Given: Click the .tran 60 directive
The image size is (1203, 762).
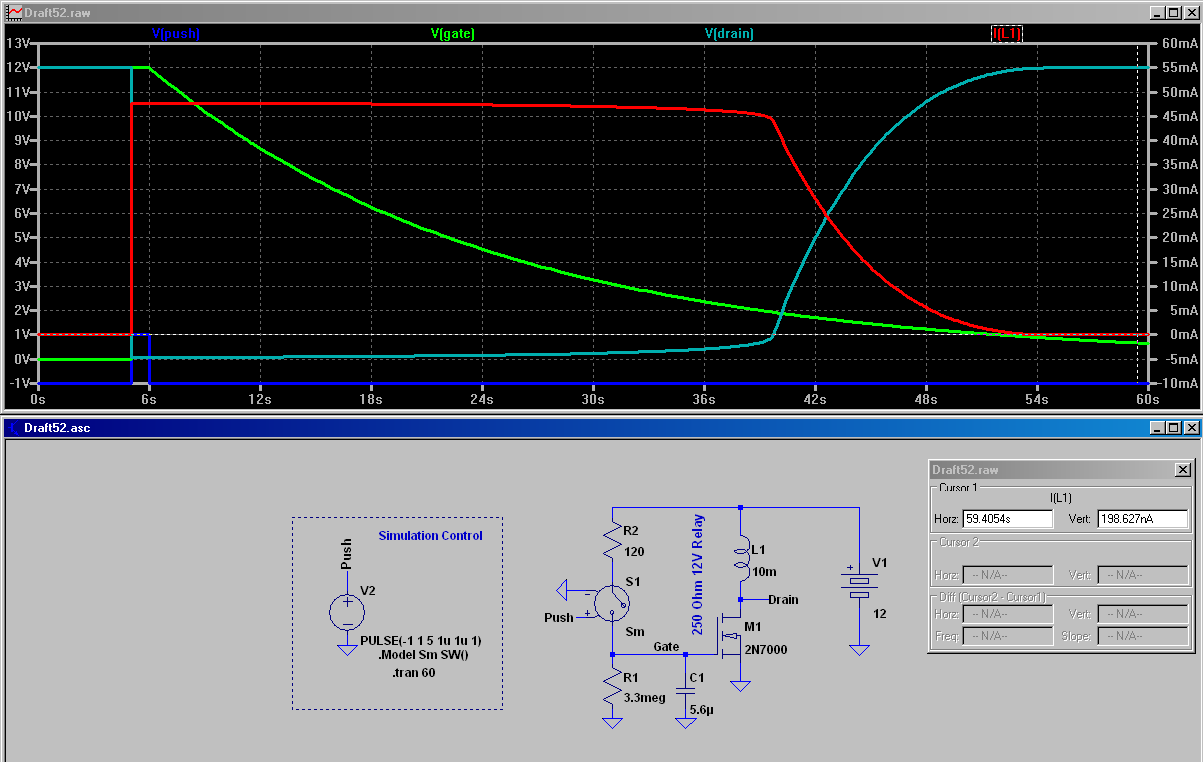Looking at the screenshot, I should click(413, 672).
